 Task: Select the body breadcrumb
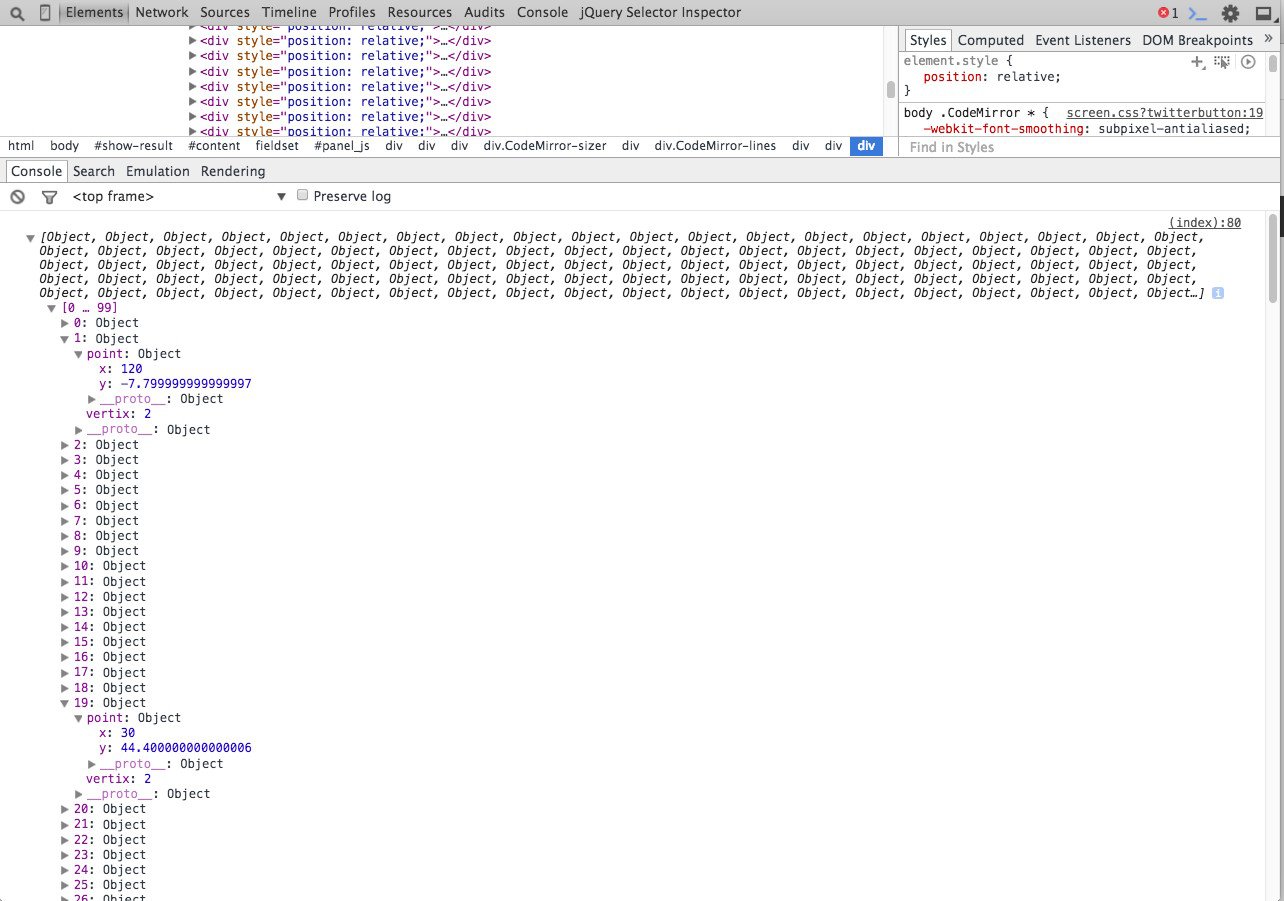[64, 146]
